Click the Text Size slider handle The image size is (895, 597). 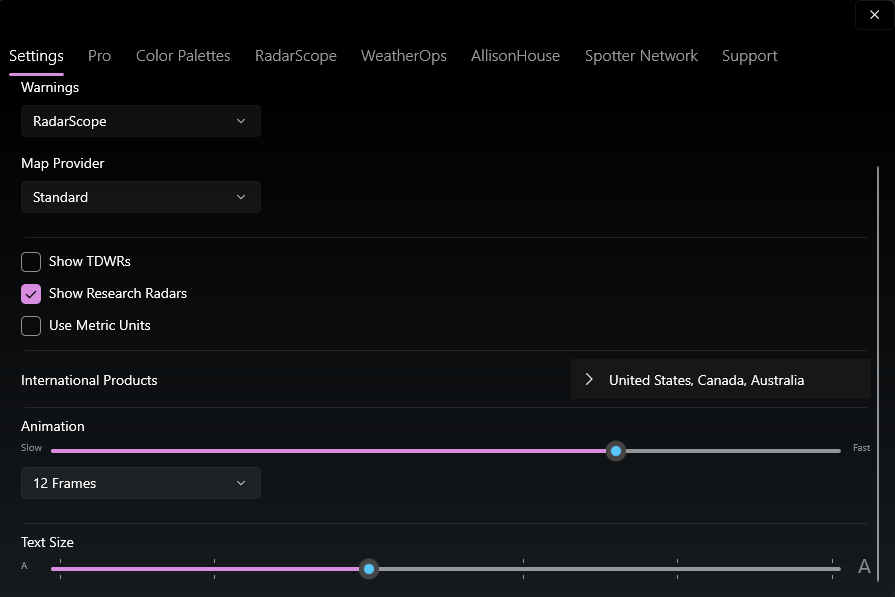click(x=369, y=569)
